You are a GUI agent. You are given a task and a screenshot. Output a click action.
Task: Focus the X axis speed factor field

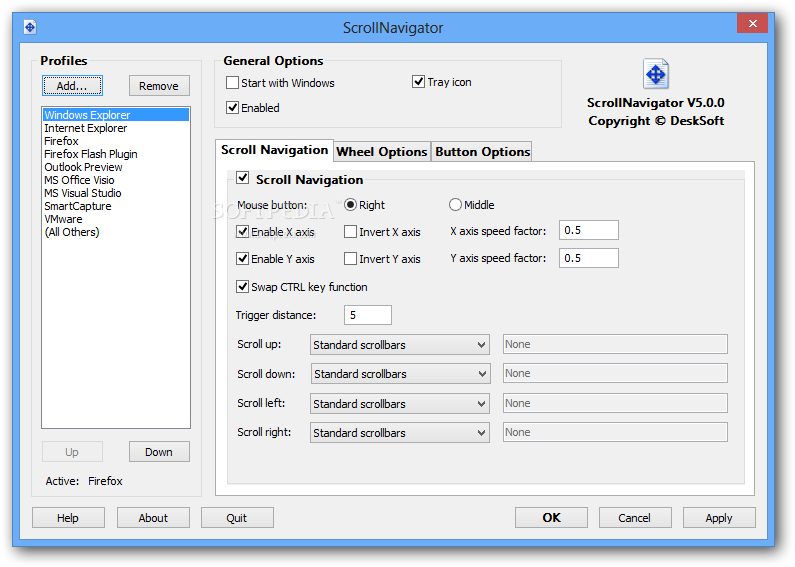589,230
